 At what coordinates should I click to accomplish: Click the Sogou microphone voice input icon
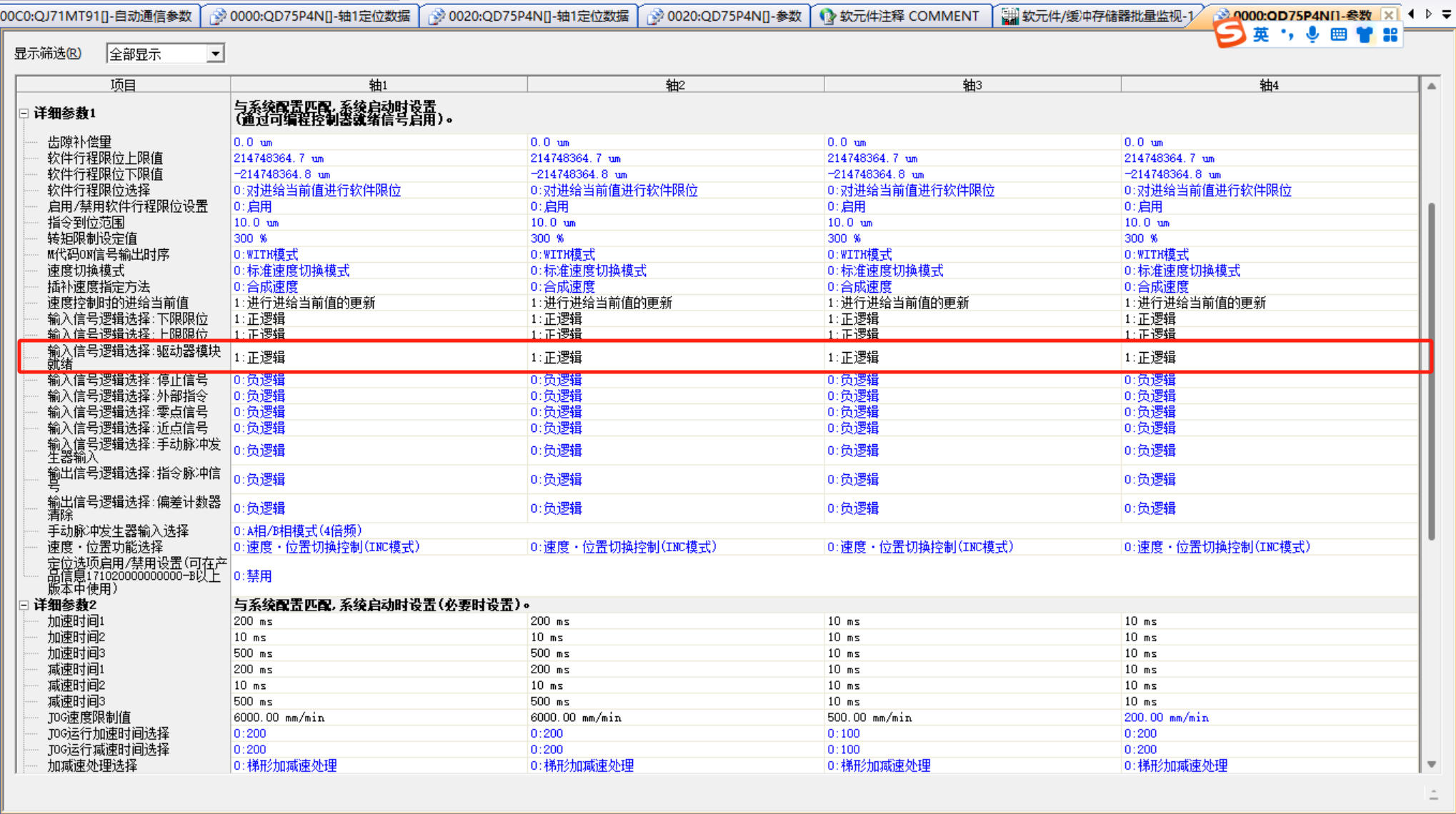[1312, 34]
